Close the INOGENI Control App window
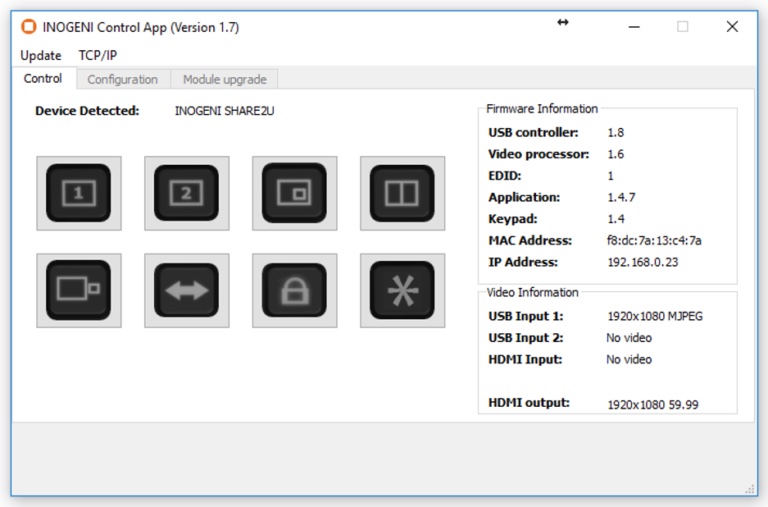This screenshot has height=507, width=768. tap(732, 26)
